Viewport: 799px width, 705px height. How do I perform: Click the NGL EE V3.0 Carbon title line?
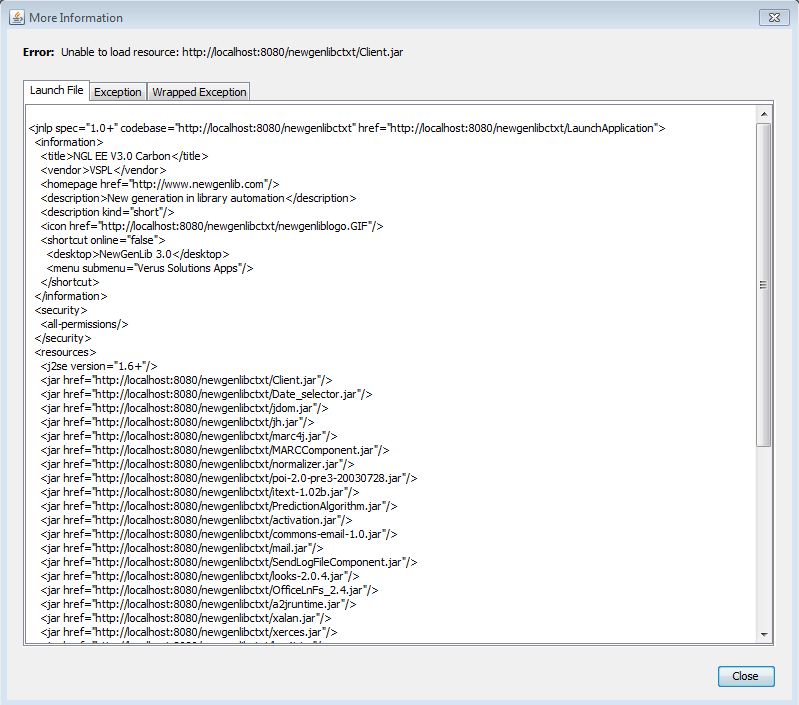pyautogui.click(x=124, y=156)
